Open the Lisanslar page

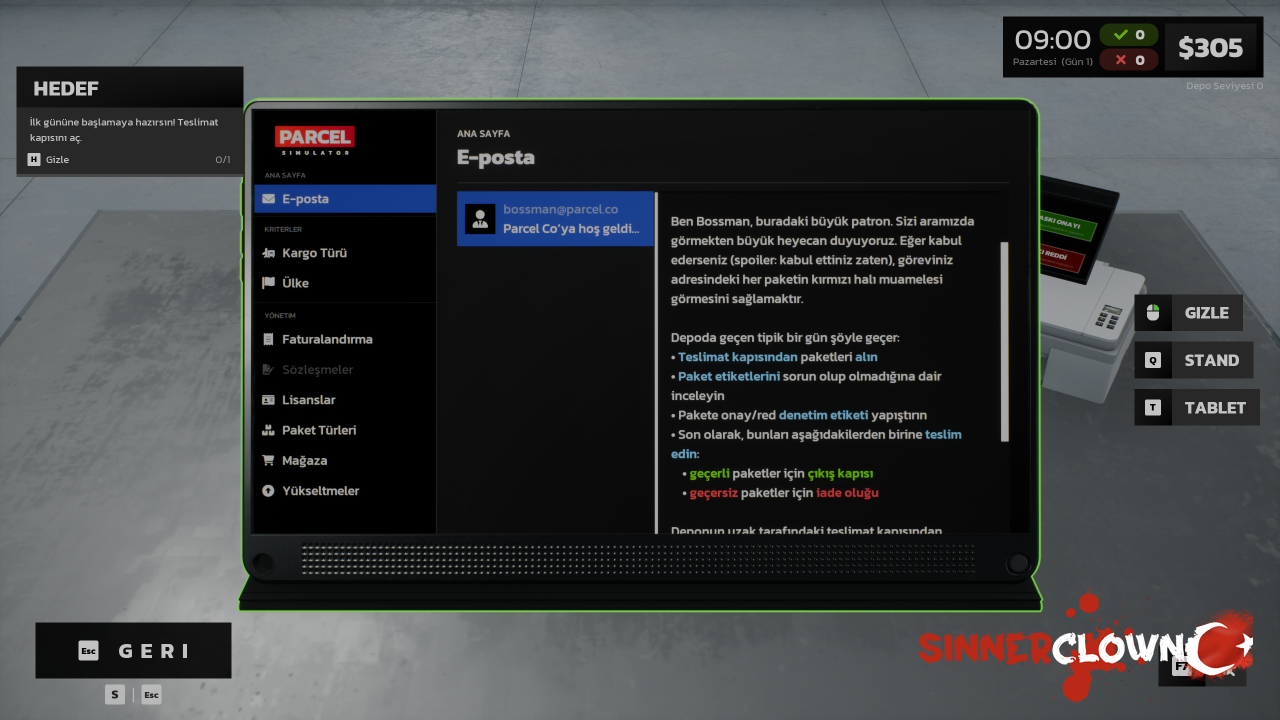point(345,400)
